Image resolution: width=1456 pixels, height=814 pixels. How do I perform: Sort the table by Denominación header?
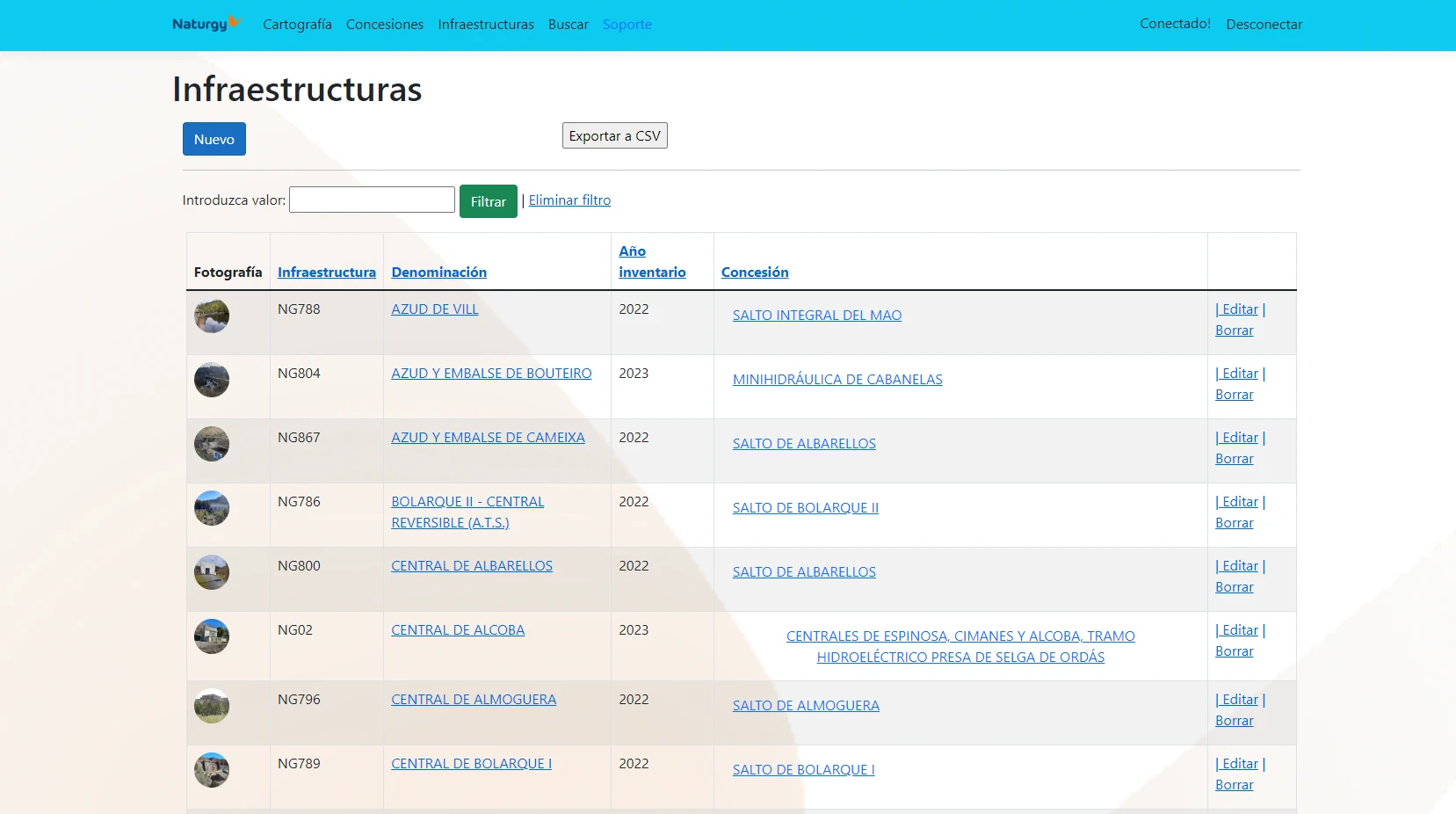(x=438, y=273)
